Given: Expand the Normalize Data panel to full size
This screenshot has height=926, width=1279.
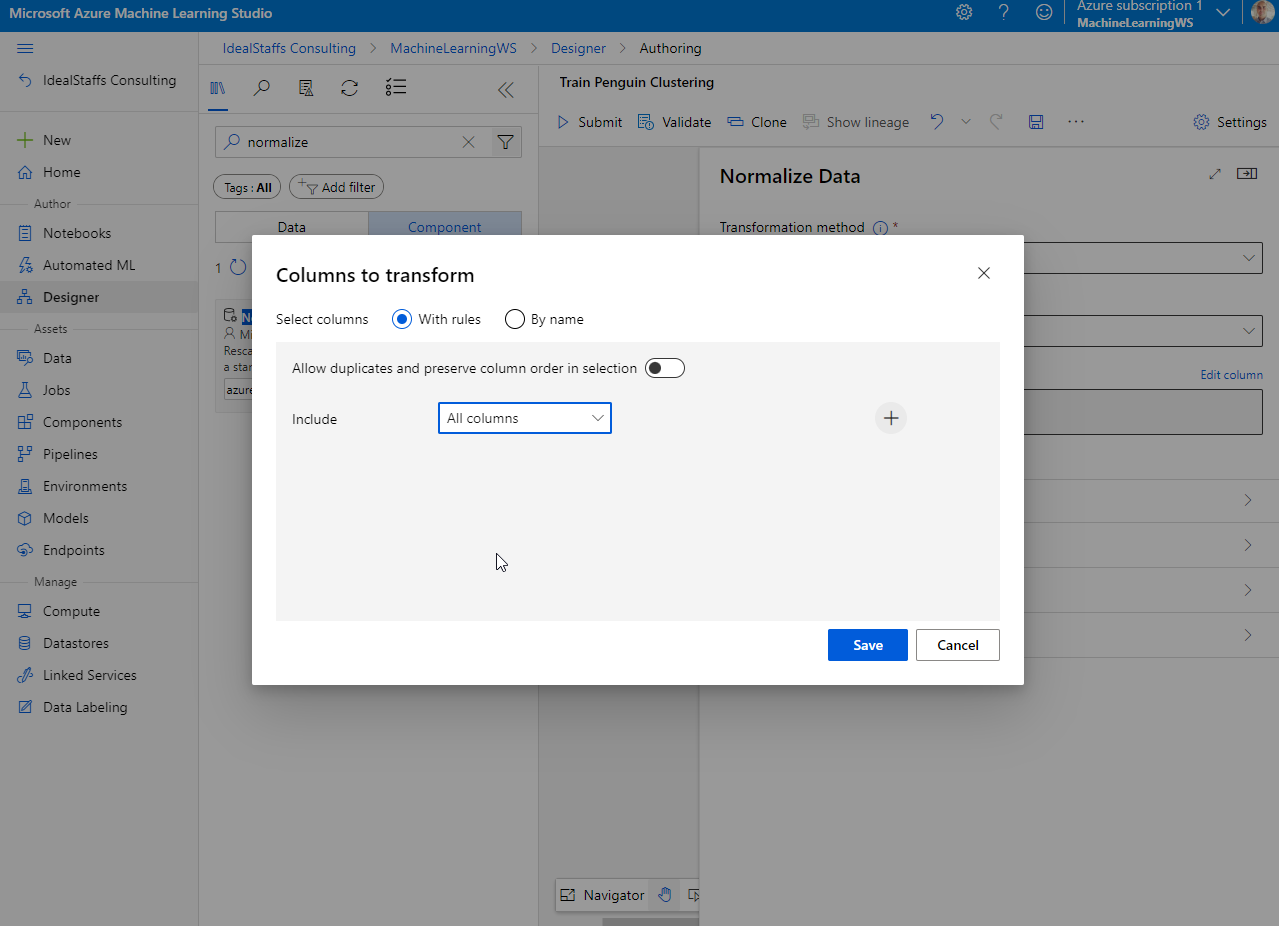Looking at the screenshot, I should point(1215,174).
